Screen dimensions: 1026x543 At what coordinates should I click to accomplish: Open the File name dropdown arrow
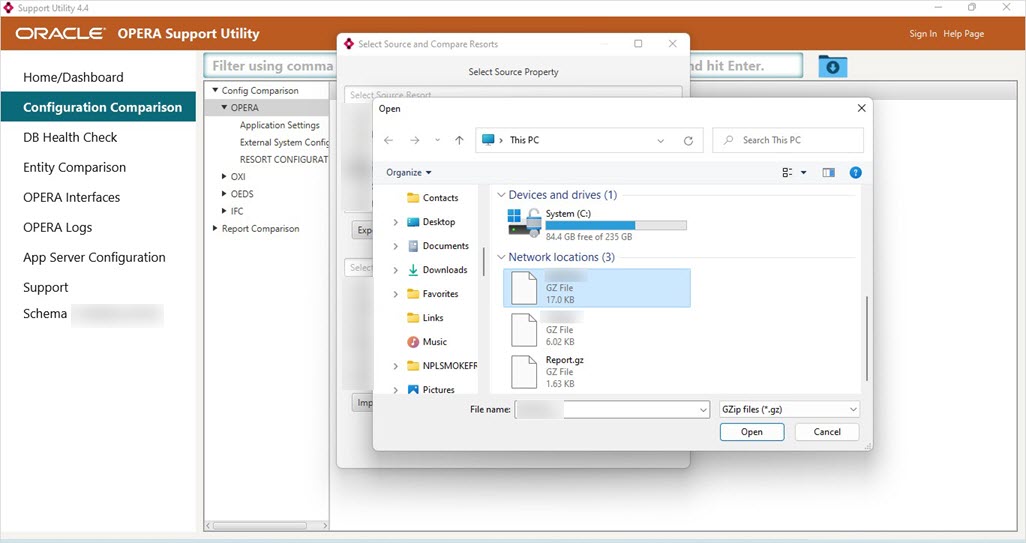tap(703, 410)
